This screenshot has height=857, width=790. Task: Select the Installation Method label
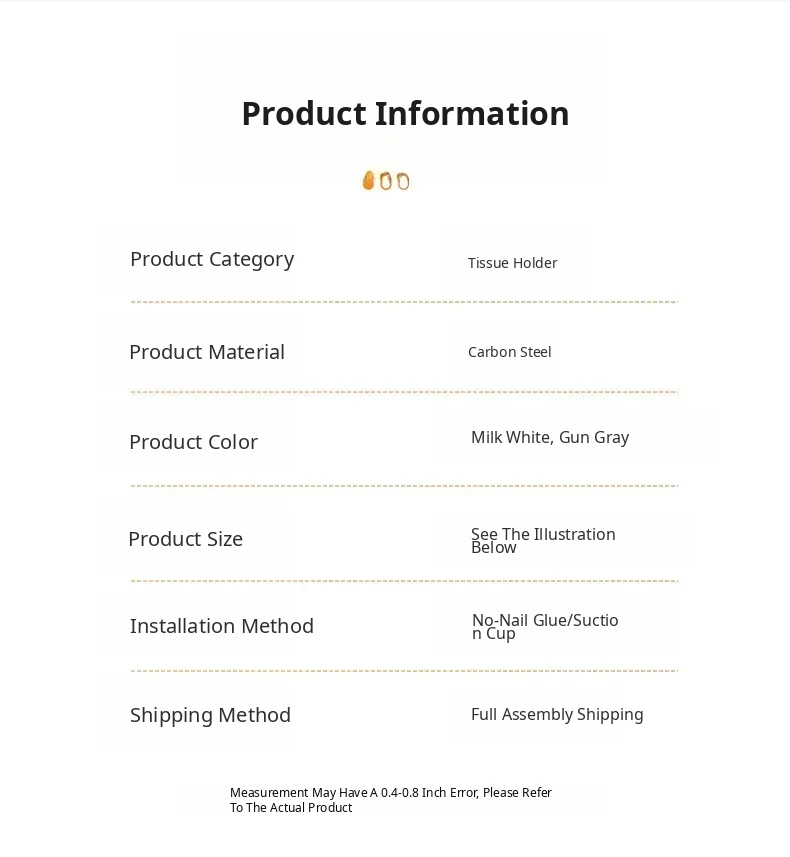coord(221,626)
